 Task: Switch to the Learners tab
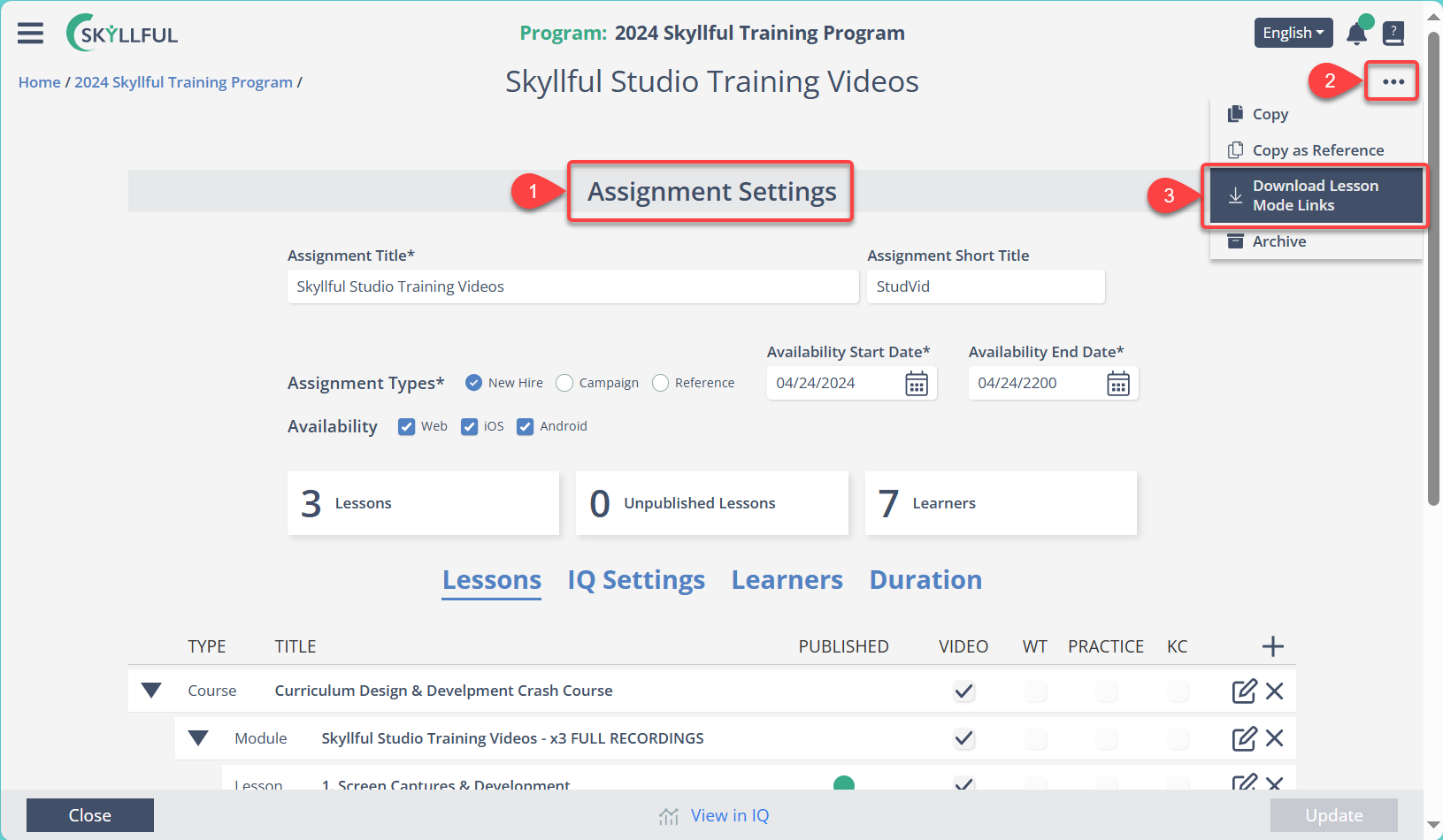787,580
